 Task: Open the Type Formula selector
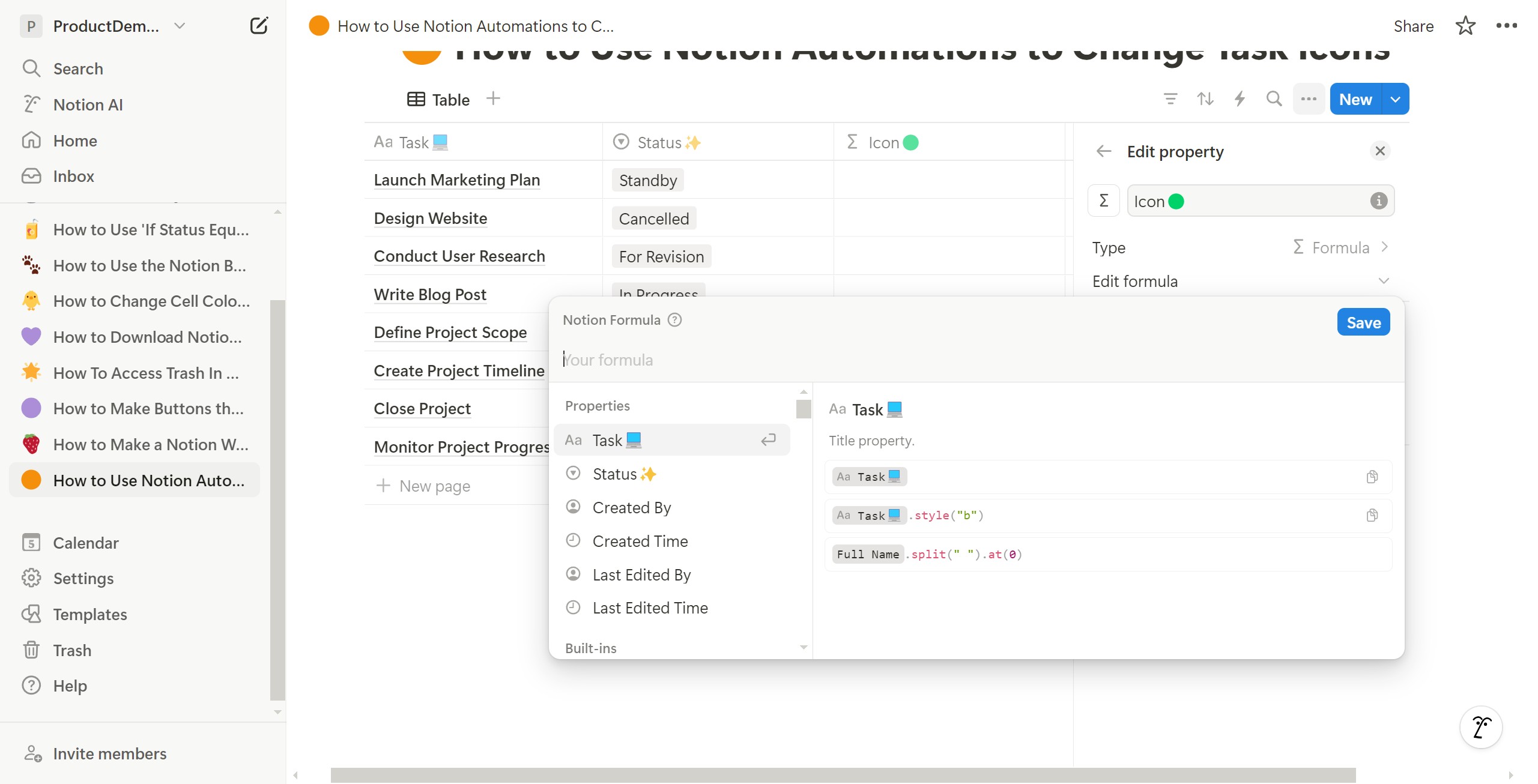[1340, 247]
